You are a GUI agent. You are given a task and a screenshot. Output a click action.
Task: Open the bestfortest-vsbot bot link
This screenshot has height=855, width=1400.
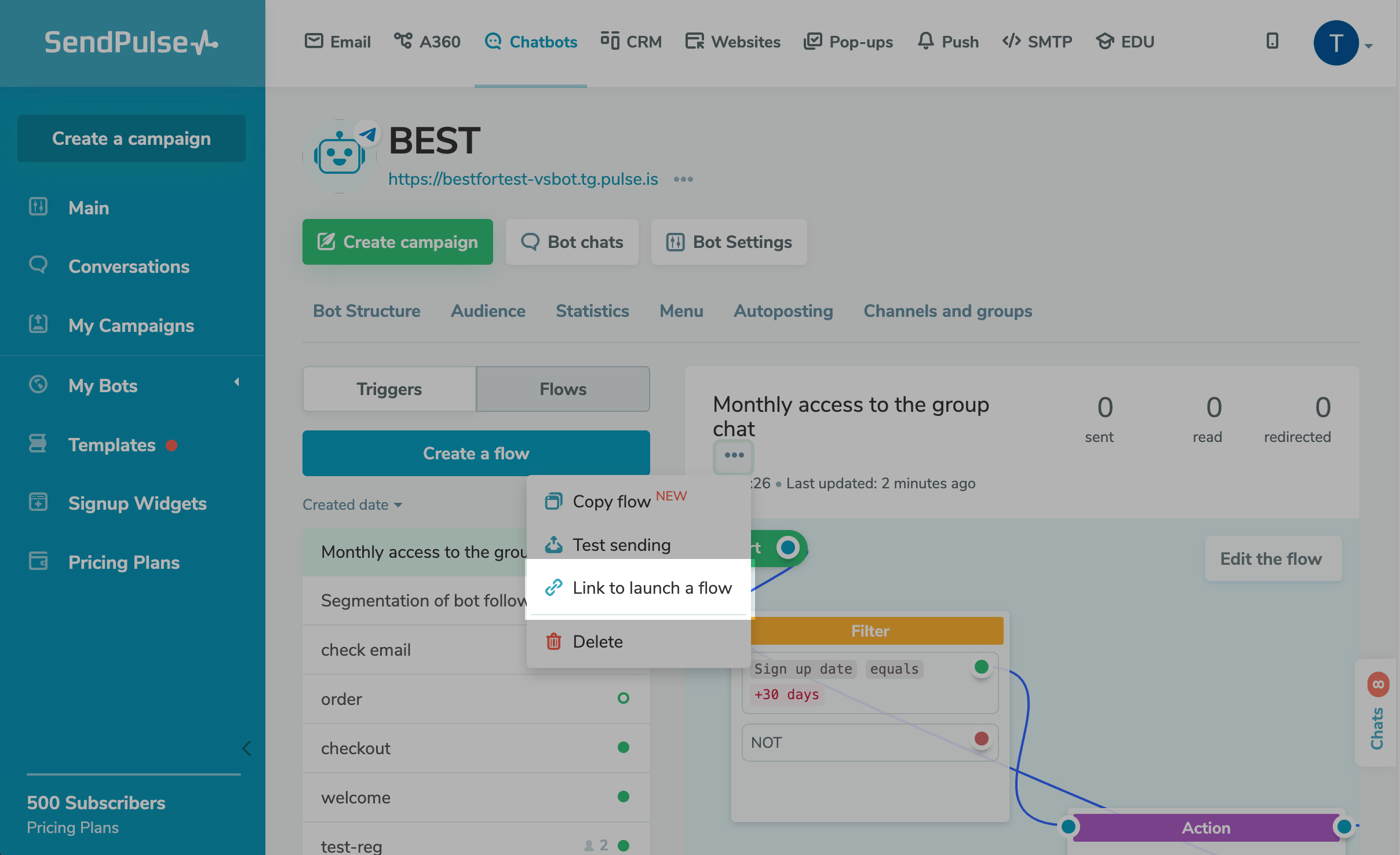click(523, 179)
